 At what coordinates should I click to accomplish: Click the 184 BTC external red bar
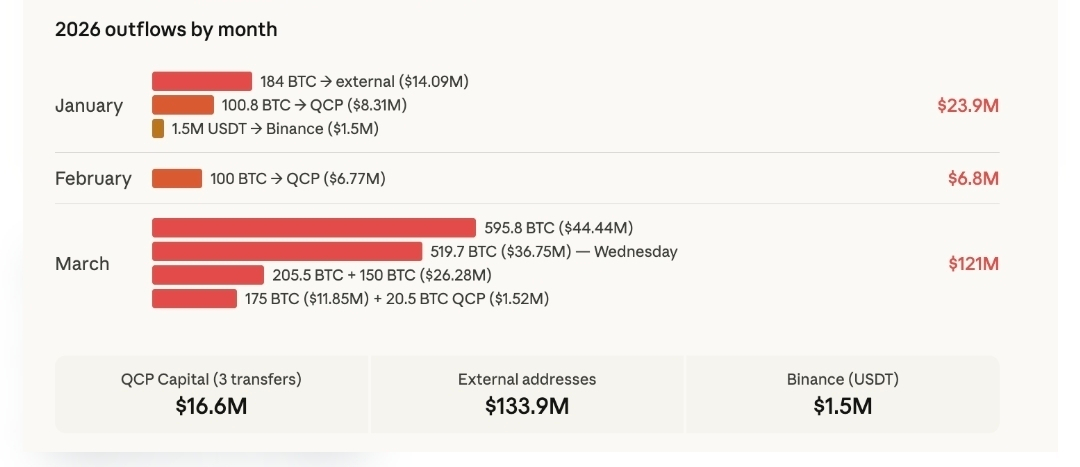click(202, 82)
